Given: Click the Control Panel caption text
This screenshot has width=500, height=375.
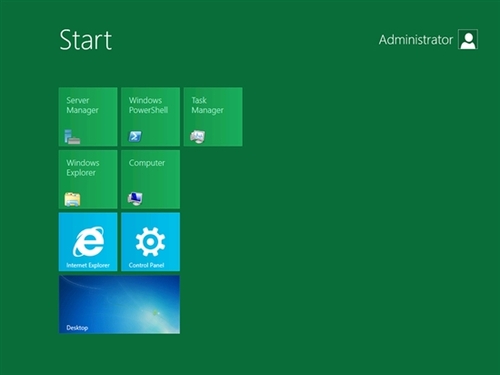Looking at the screenshot, I should pyautogui.click(x=146, y=265).
